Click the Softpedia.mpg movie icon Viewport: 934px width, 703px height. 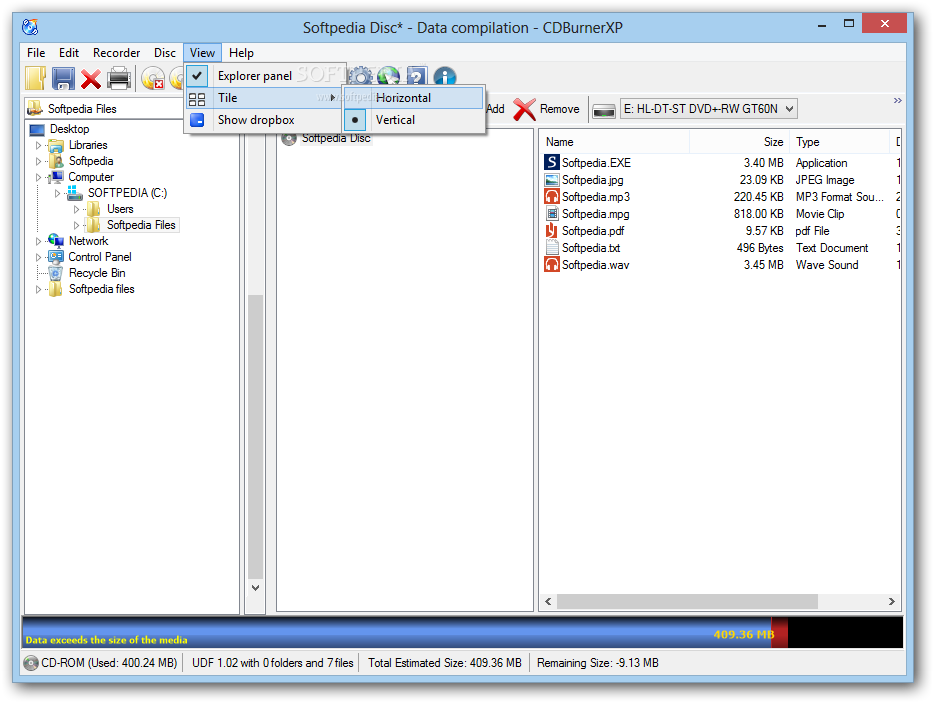click(x=552, y=213)
